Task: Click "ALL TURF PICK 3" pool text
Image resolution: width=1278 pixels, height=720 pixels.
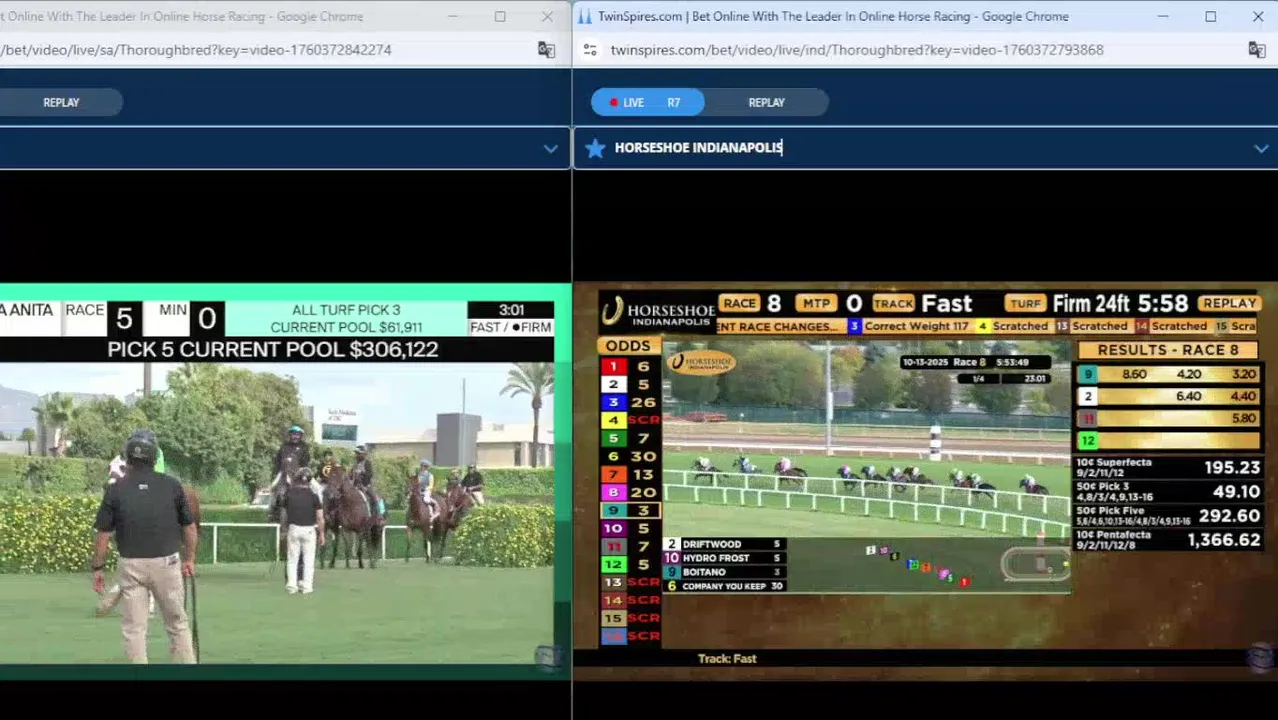Action: tap(346, 310)
